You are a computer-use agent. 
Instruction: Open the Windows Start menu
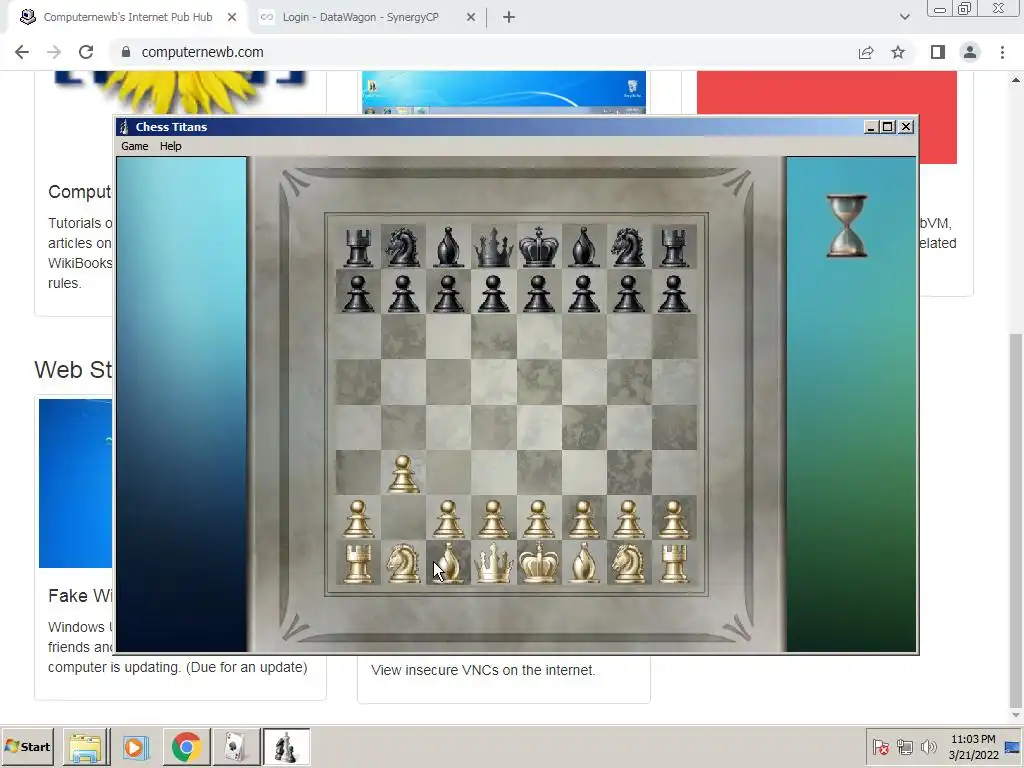coord(27,746)
